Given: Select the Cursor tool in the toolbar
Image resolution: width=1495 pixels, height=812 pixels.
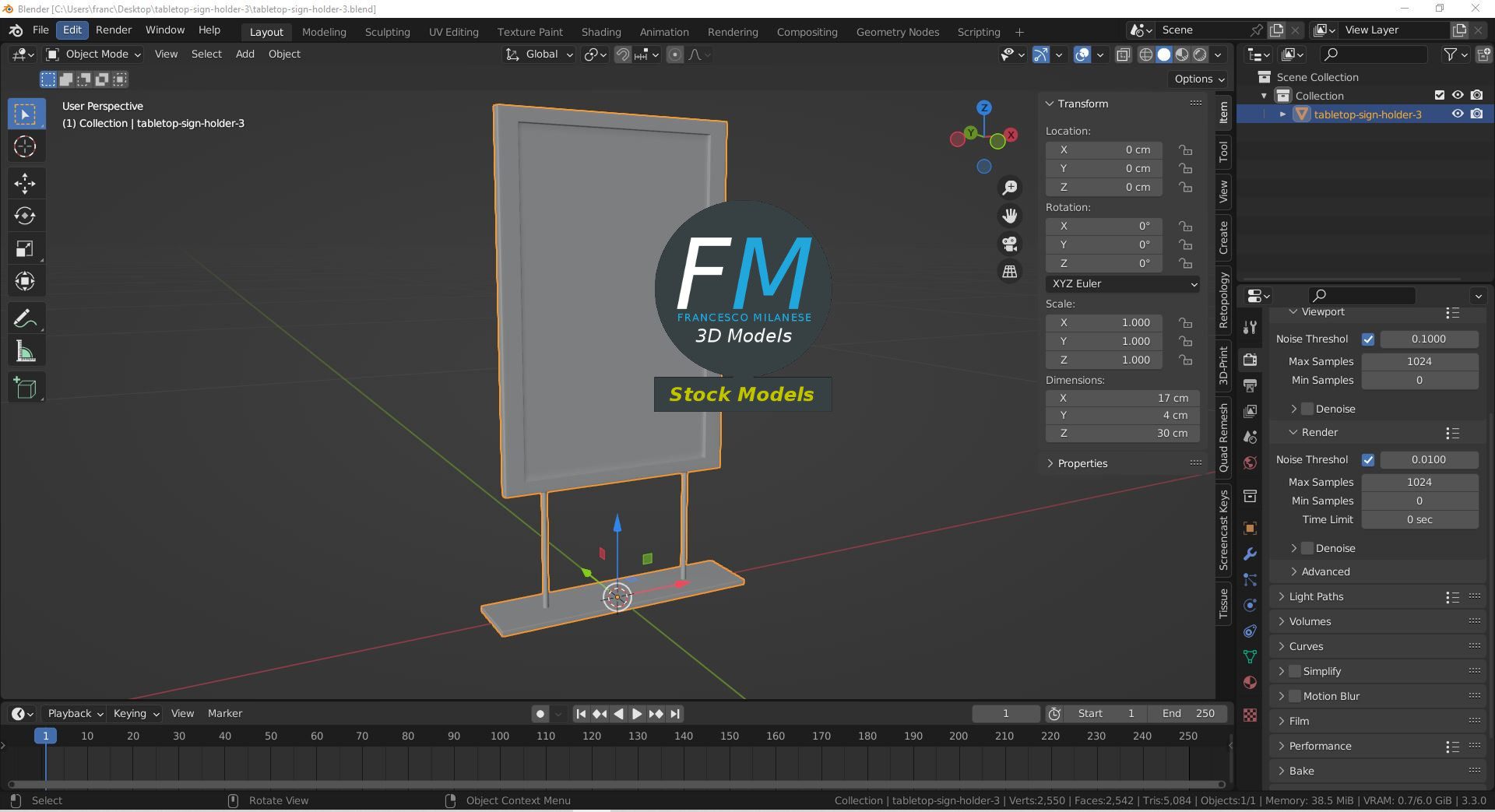Looking at the screenshot, I should [x=25, y=146].
